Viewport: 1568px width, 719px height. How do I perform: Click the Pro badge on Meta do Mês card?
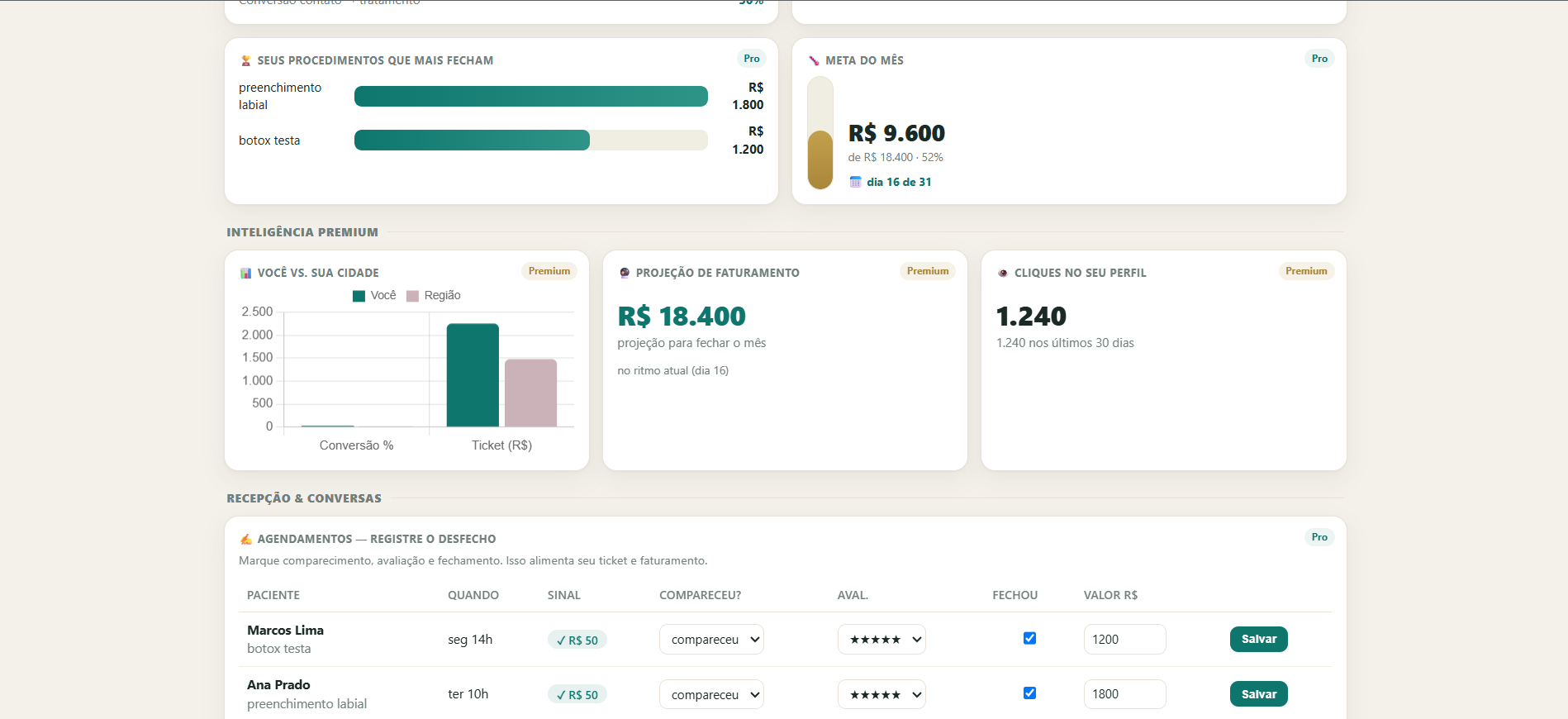pyautogui.click(x=1319, y=59)
